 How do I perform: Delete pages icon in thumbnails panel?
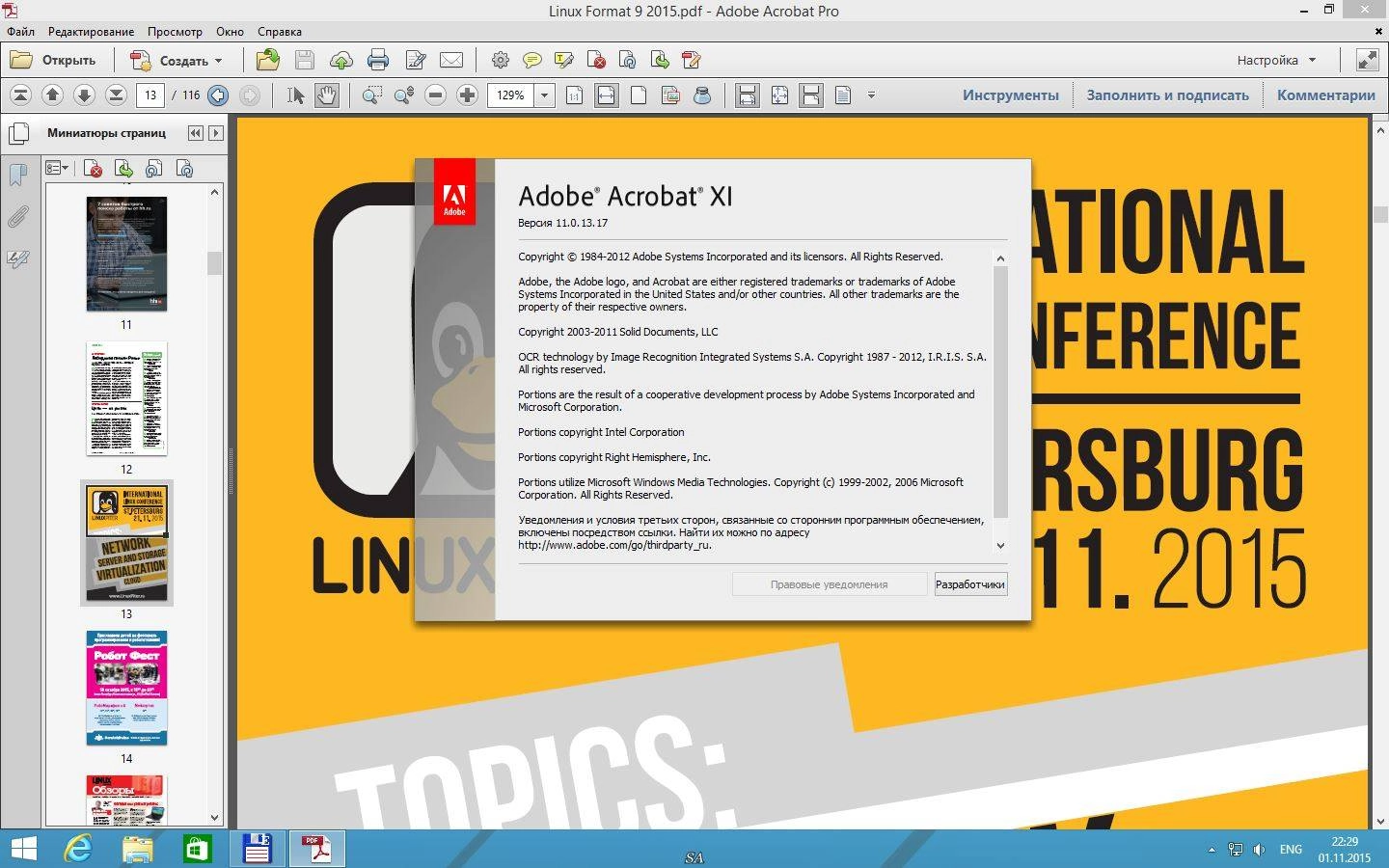tap(94, 169)
